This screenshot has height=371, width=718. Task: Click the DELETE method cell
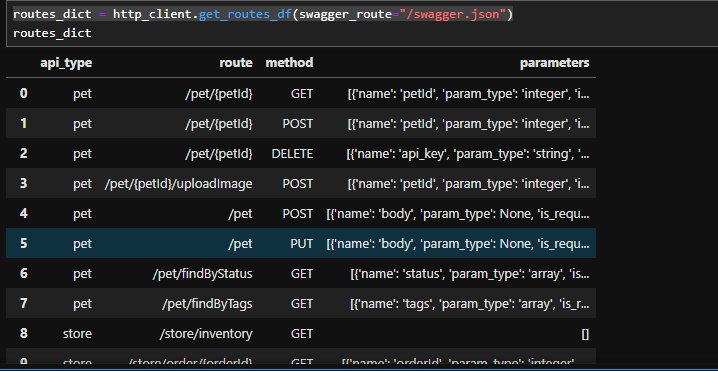point(293,154)
